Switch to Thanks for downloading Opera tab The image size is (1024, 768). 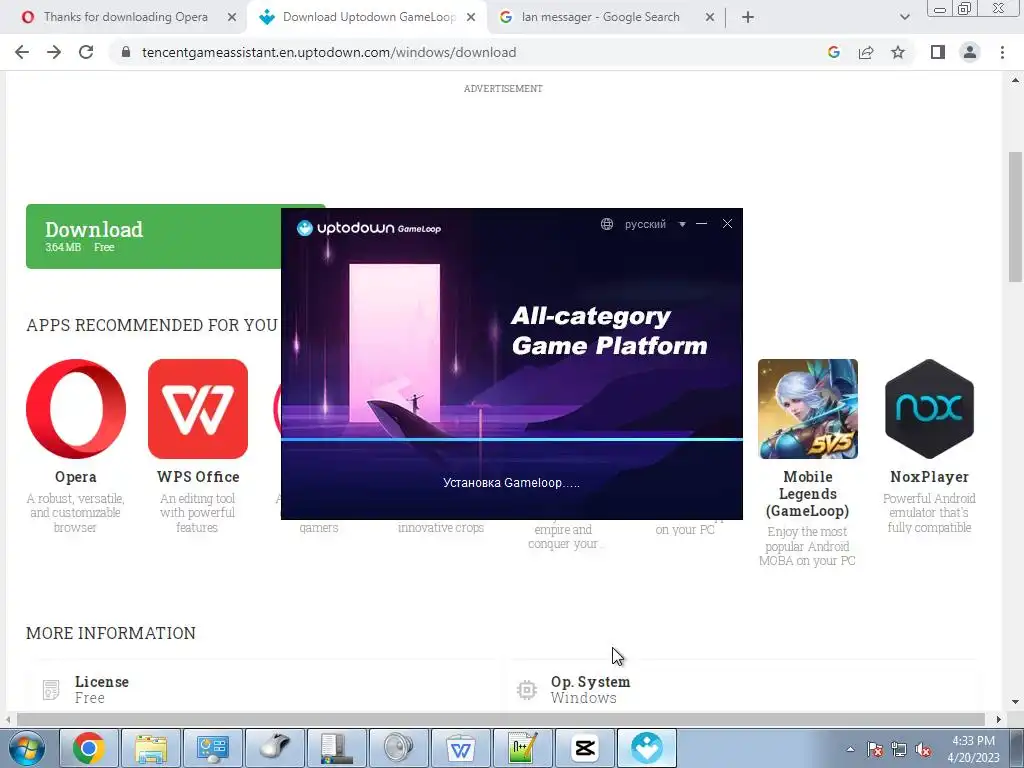[x=125, y=17]
